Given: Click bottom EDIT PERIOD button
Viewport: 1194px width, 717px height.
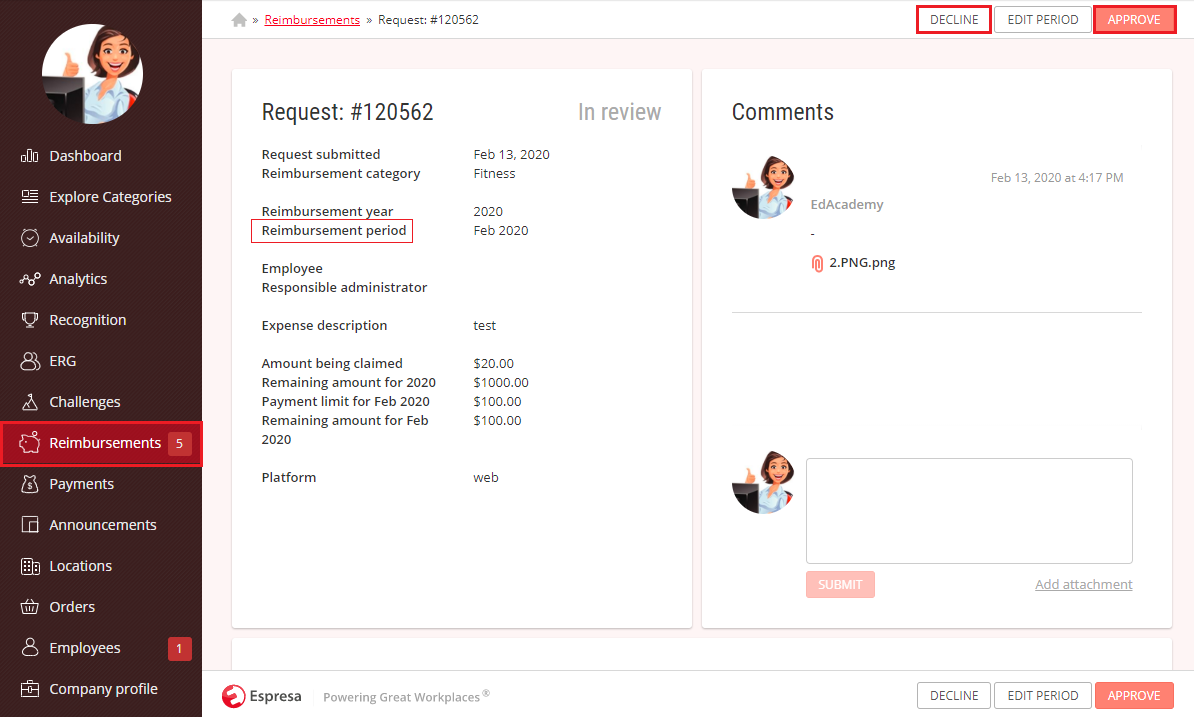Looking at the screenshot, I should click(1042, 696).
